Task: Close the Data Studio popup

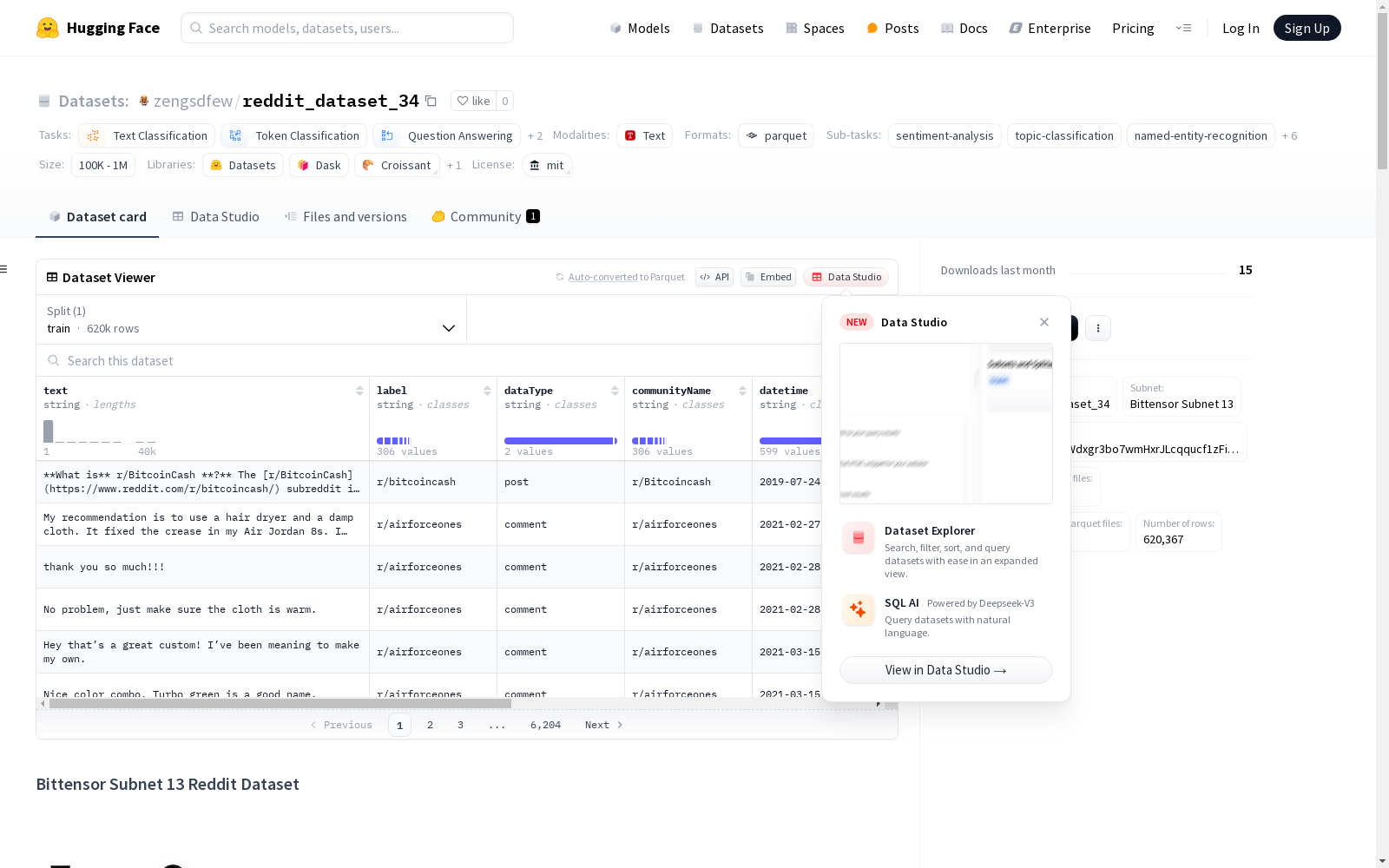Action: tap(1044, 322)
